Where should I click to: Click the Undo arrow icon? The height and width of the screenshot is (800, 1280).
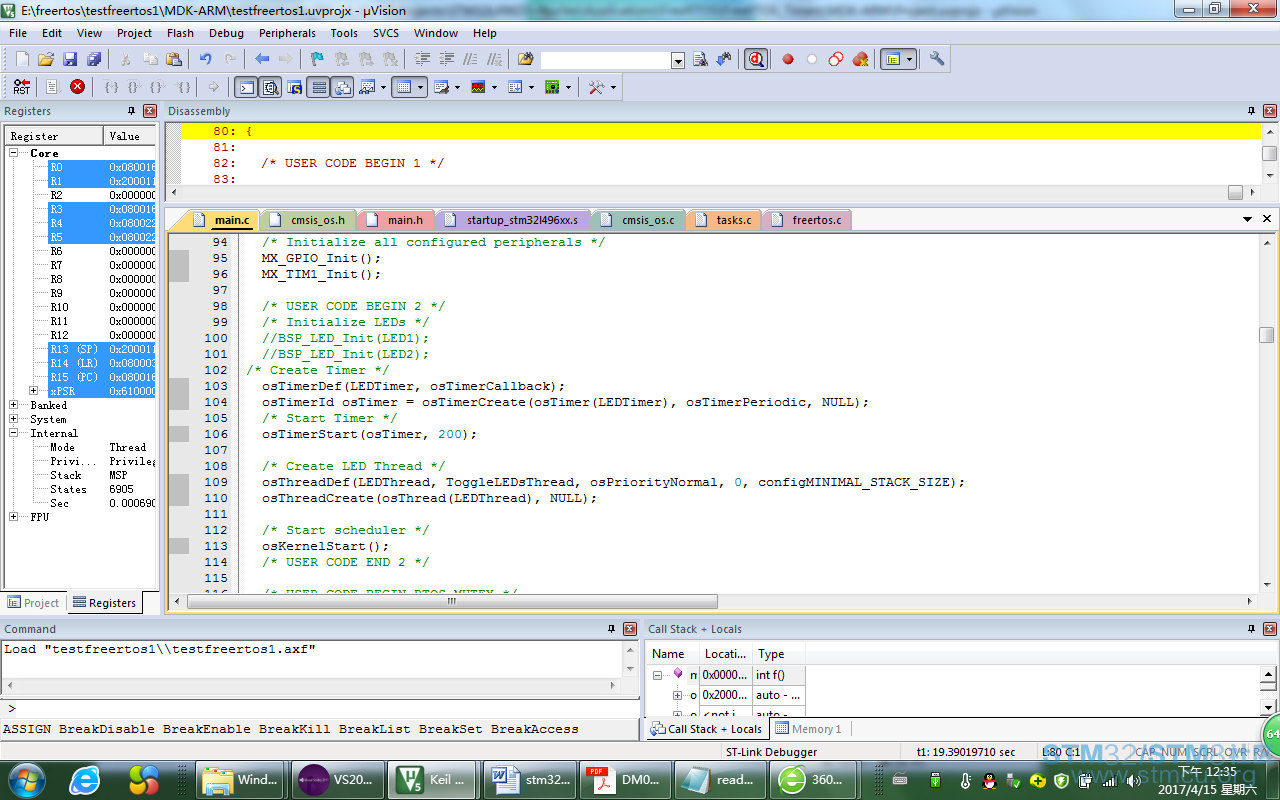205,59
